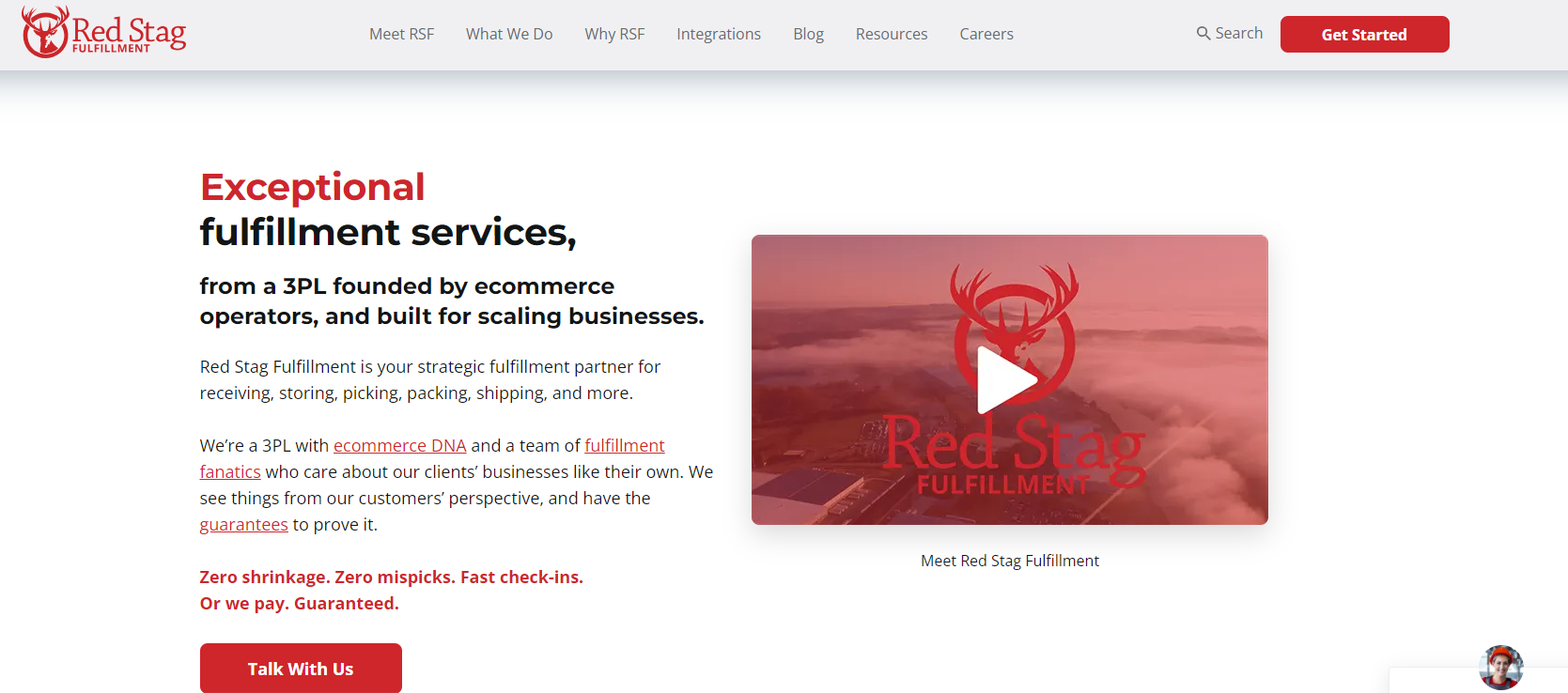Click 'Zero shrinkage. Zero mispicks. Fast check-ins.' text

point(391,577)
